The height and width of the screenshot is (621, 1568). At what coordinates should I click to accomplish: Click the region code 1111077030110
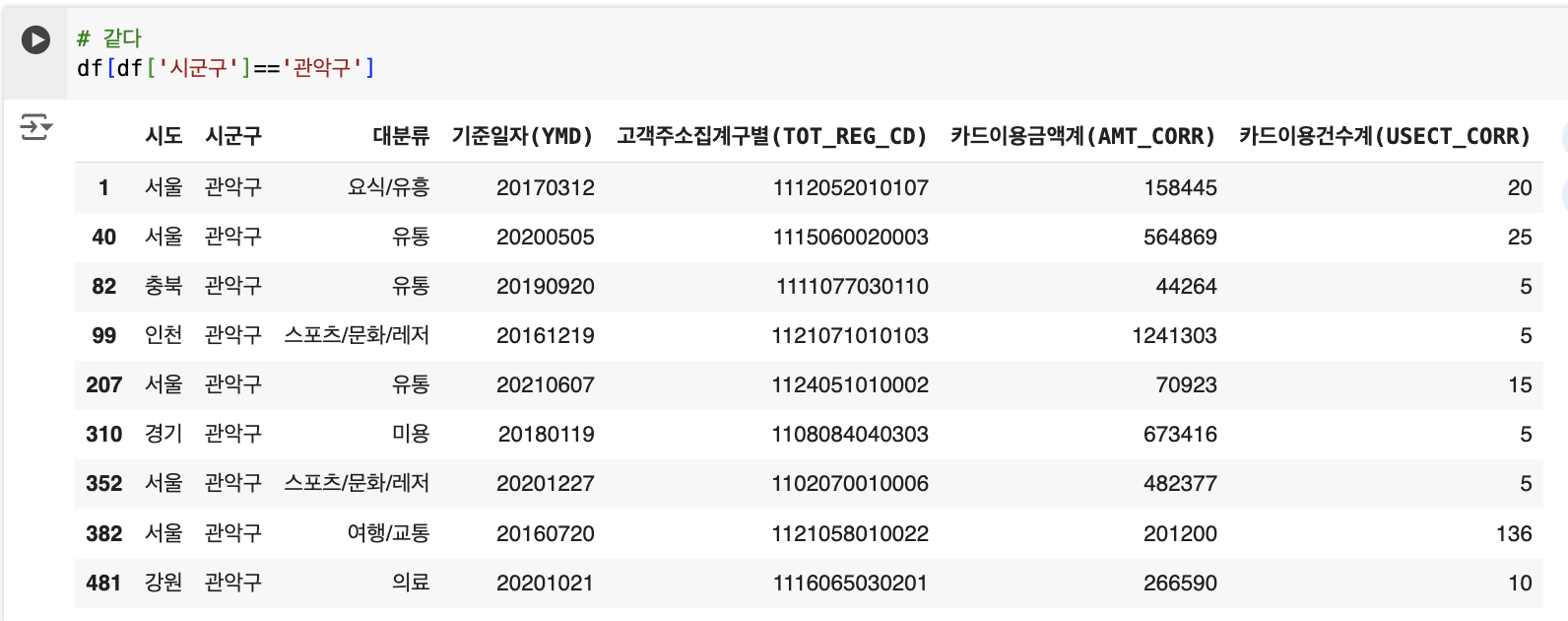[x=853, y=286]
